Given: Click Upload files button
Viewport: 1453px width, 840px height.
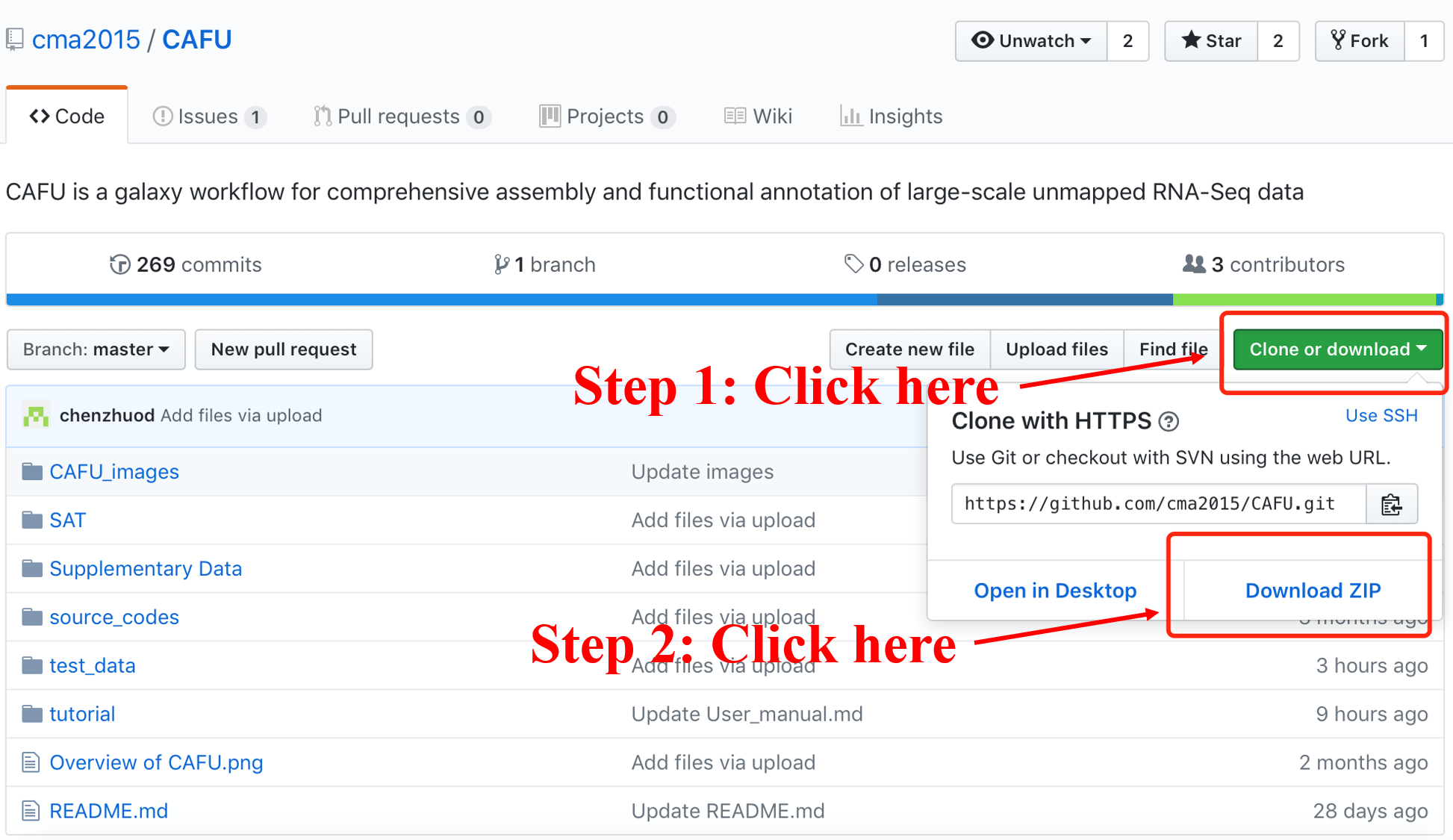Looking at the screenshot, I should point(1057,349).
